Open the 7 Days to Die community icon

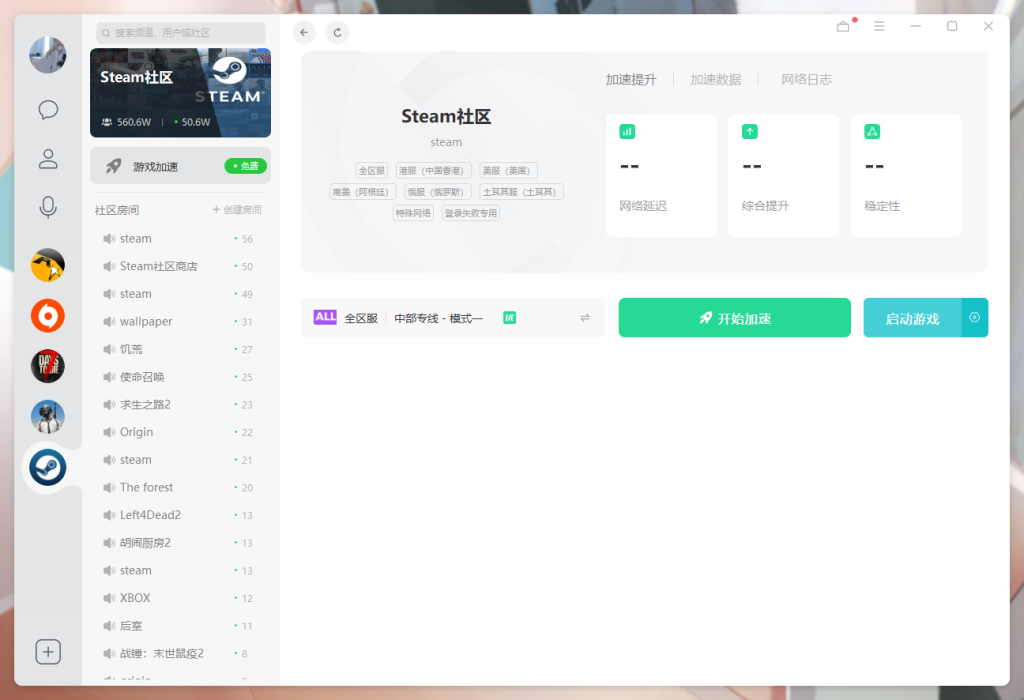pos(48,366)
